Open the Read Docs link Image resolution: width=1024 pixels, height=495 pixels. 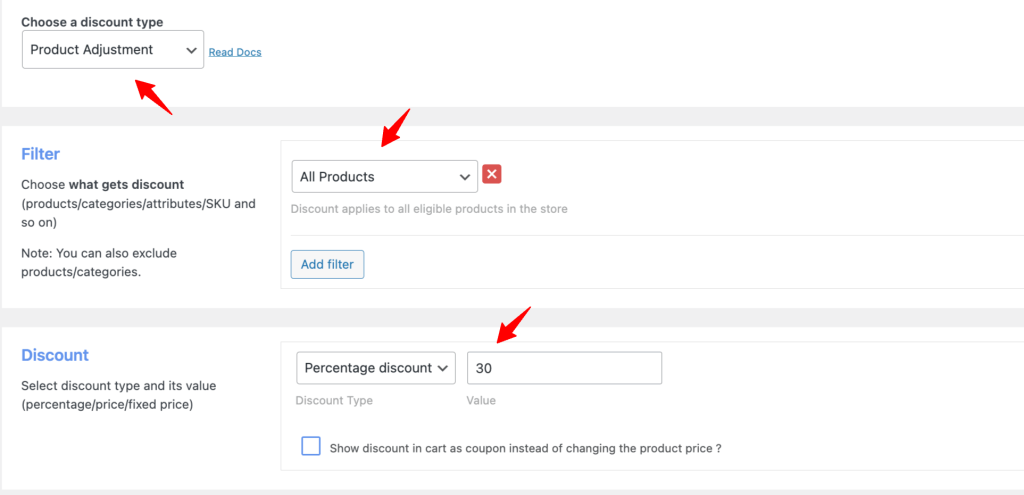point(235,52)
